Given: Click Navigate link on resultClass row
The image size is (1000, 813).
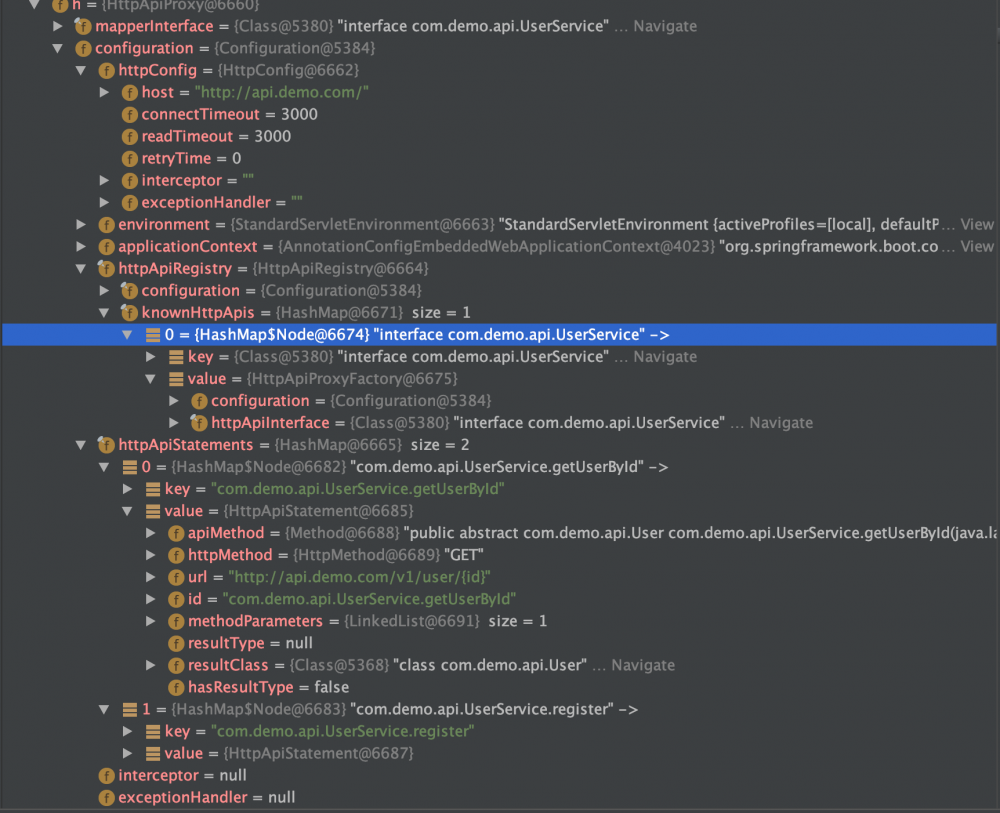Looking at the screenshot, I should click(643, 666).
